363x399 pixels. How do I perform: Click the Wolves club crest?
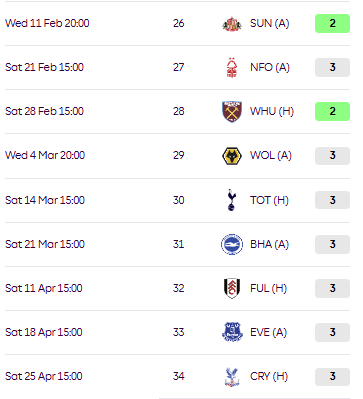[x=232, y=156]
